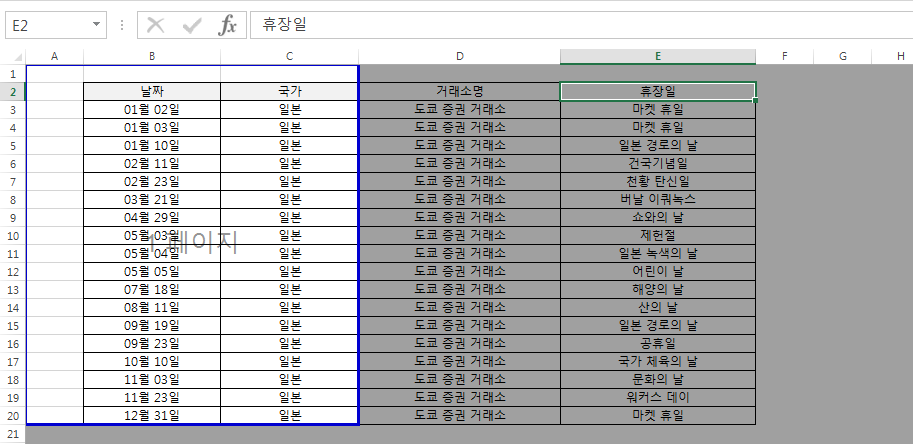Select the cell 03월 21일
913x444 pixels.
coord(152,200)
